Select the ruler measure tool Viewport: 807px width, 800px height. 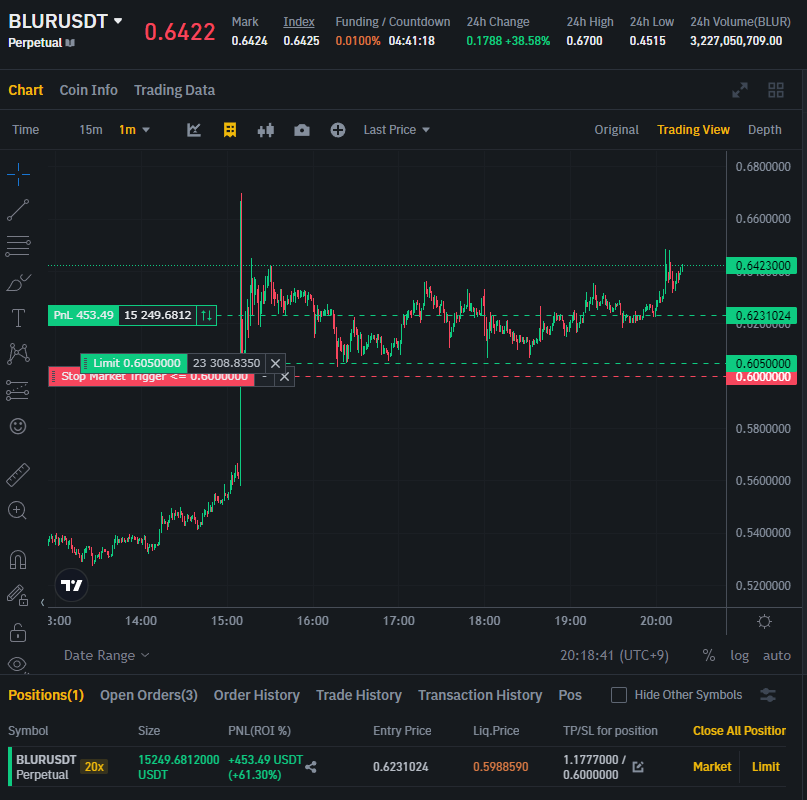(x=18, y=475)
